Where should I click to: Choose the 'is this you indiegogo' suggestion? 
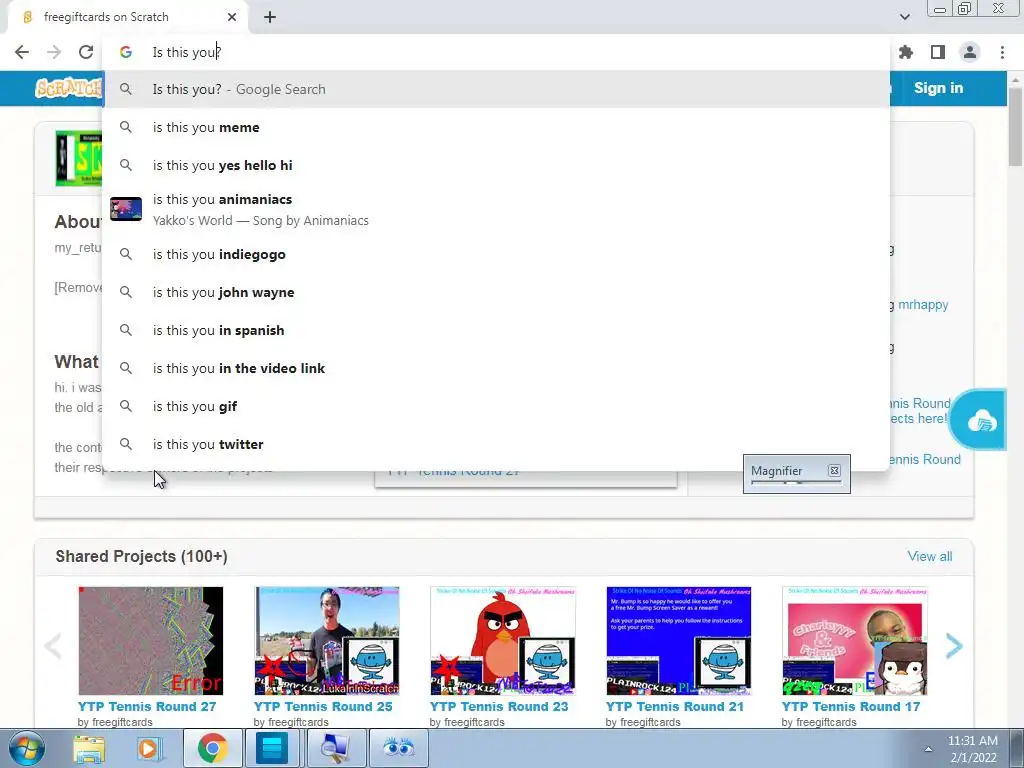pyautogui.click(x=496, y=254)
